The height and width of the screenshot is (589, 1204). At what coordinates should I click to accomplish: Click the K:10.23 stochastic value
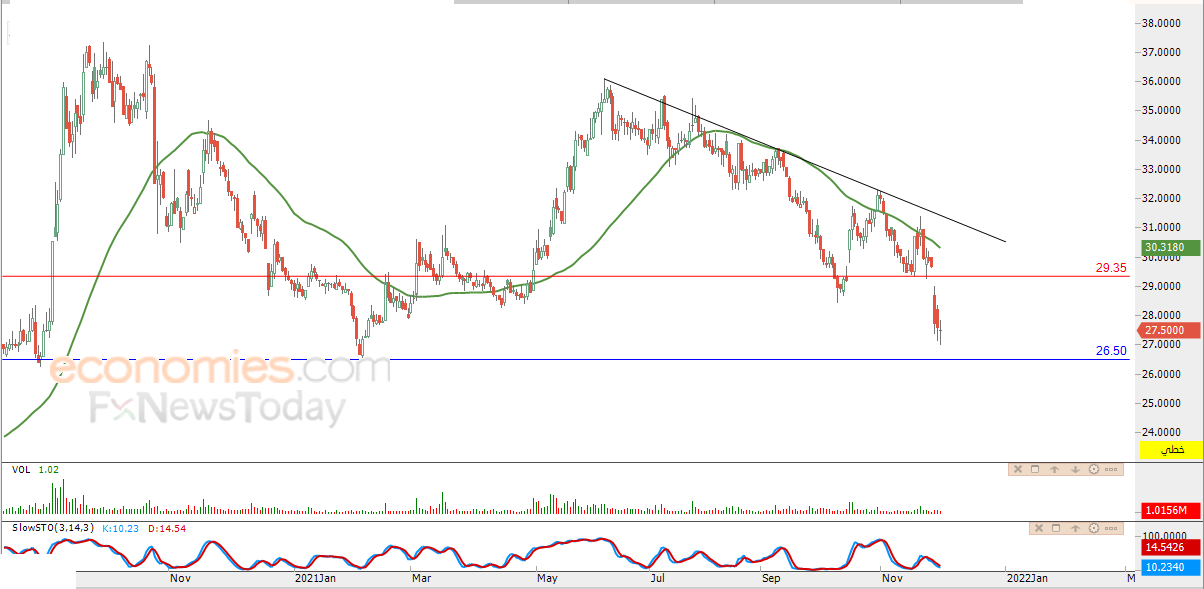[x=121, y=527]
